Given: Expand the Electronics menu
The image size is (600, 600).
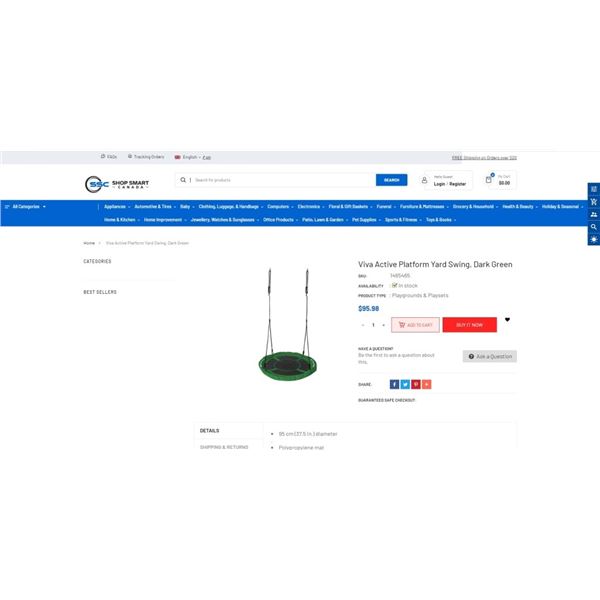Looking at the screenshot, I should (x=311, y=207).
